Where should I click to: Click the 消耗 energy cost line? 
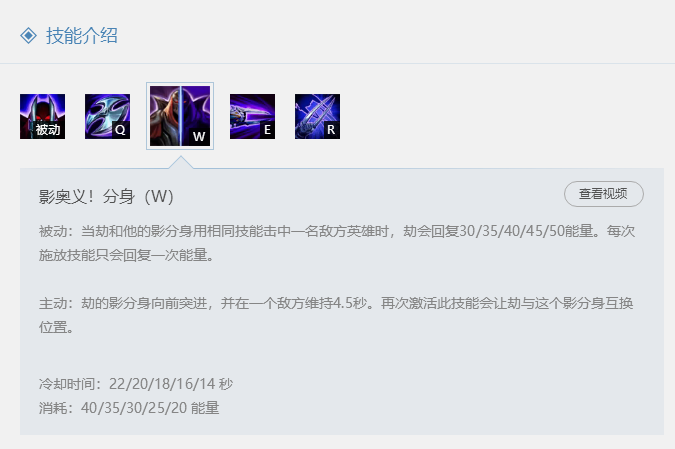129,408
